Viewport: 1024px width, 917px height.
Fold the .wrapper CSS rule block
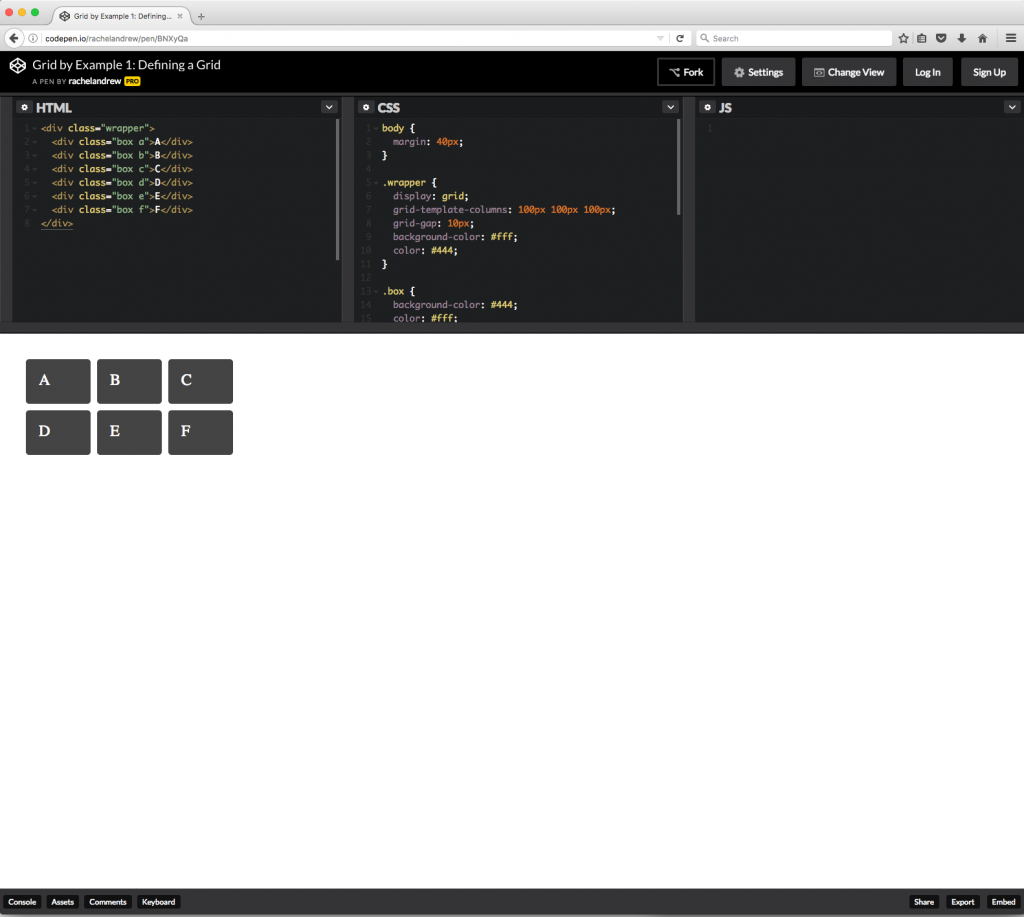pyautogui.click(x=375, y=183)
